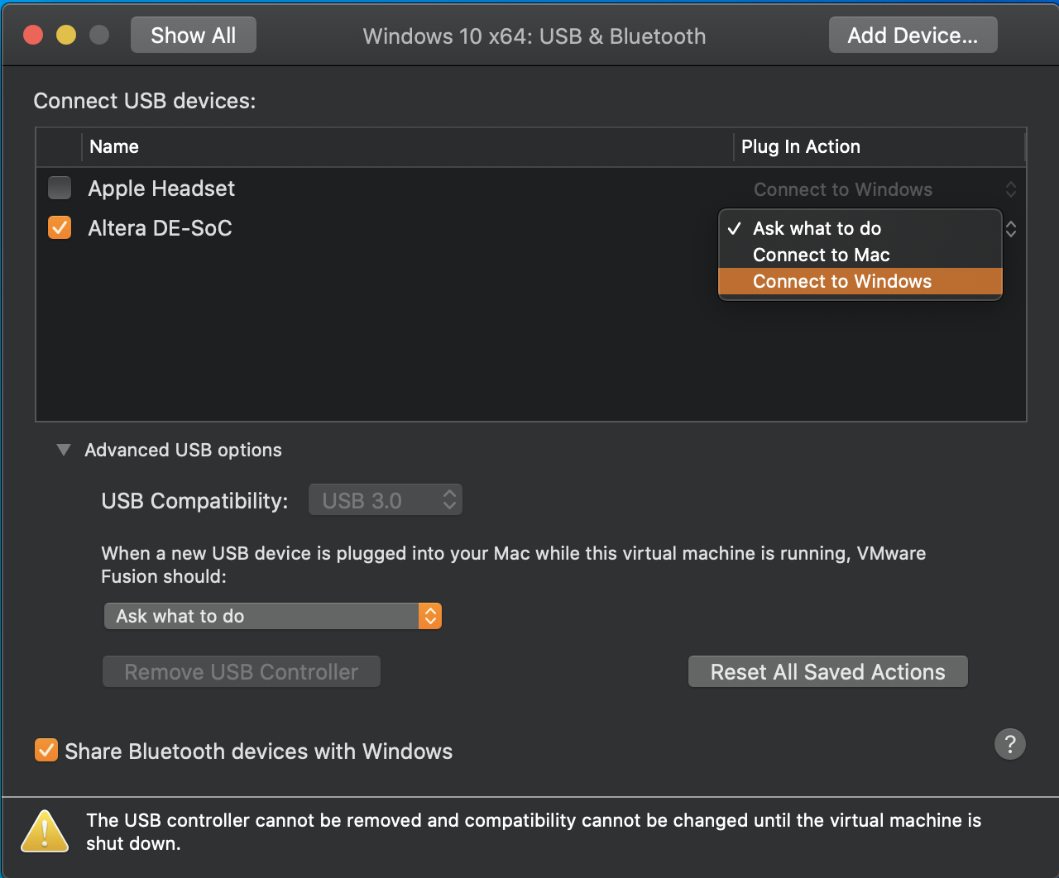The width and height of the screenshot is (1059, 878).
Task: Collapse the Advanced USB options section
Action: pyautogui.click(x=63, y=450)
